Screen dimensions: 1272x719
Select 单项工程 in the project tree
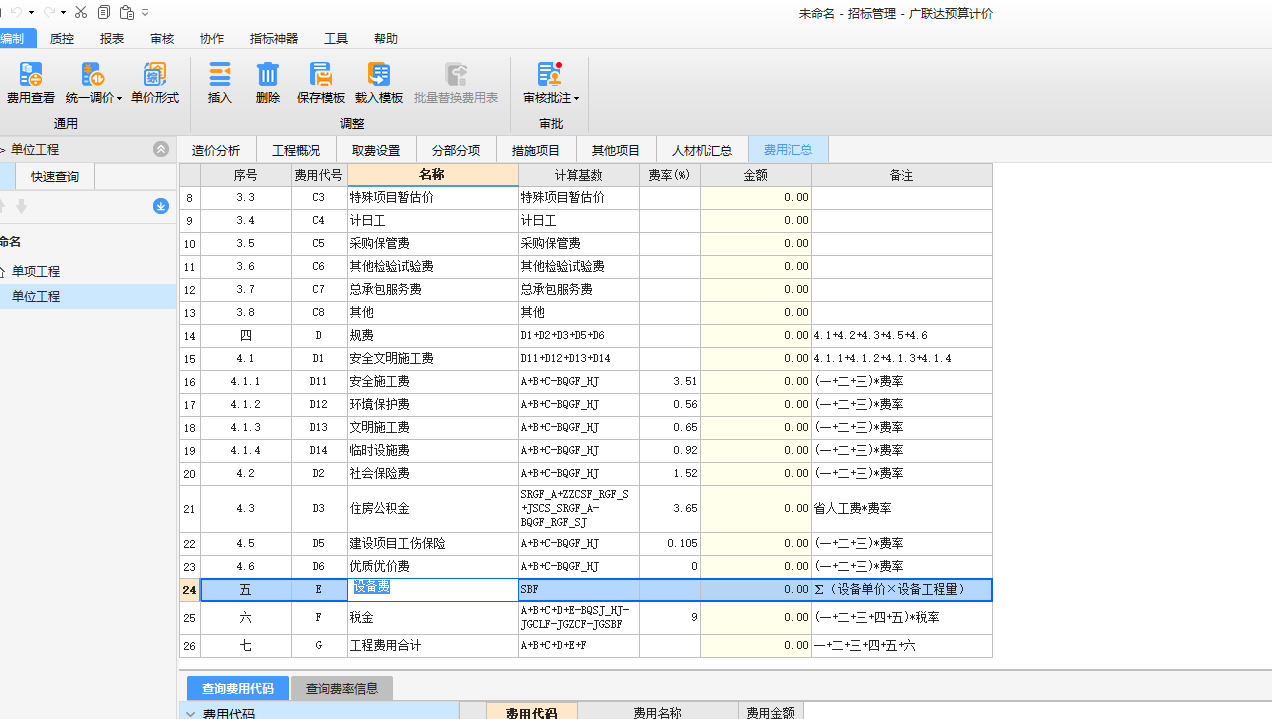pyautogui.click(x=36, y=271)
